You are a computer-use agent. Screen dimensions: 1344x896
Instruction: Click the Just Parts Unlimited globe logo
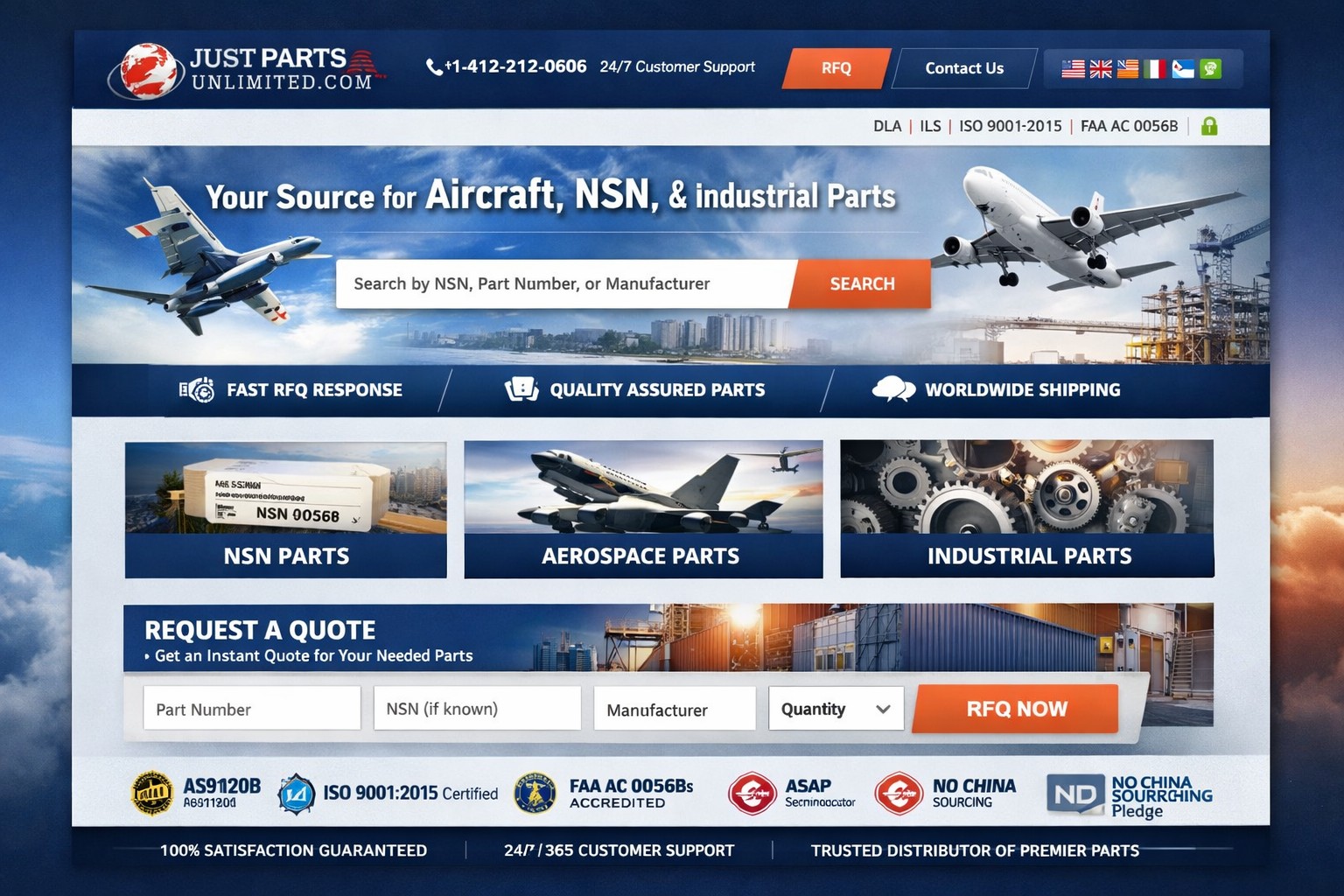pyautogui.click(x=149, y=70)
